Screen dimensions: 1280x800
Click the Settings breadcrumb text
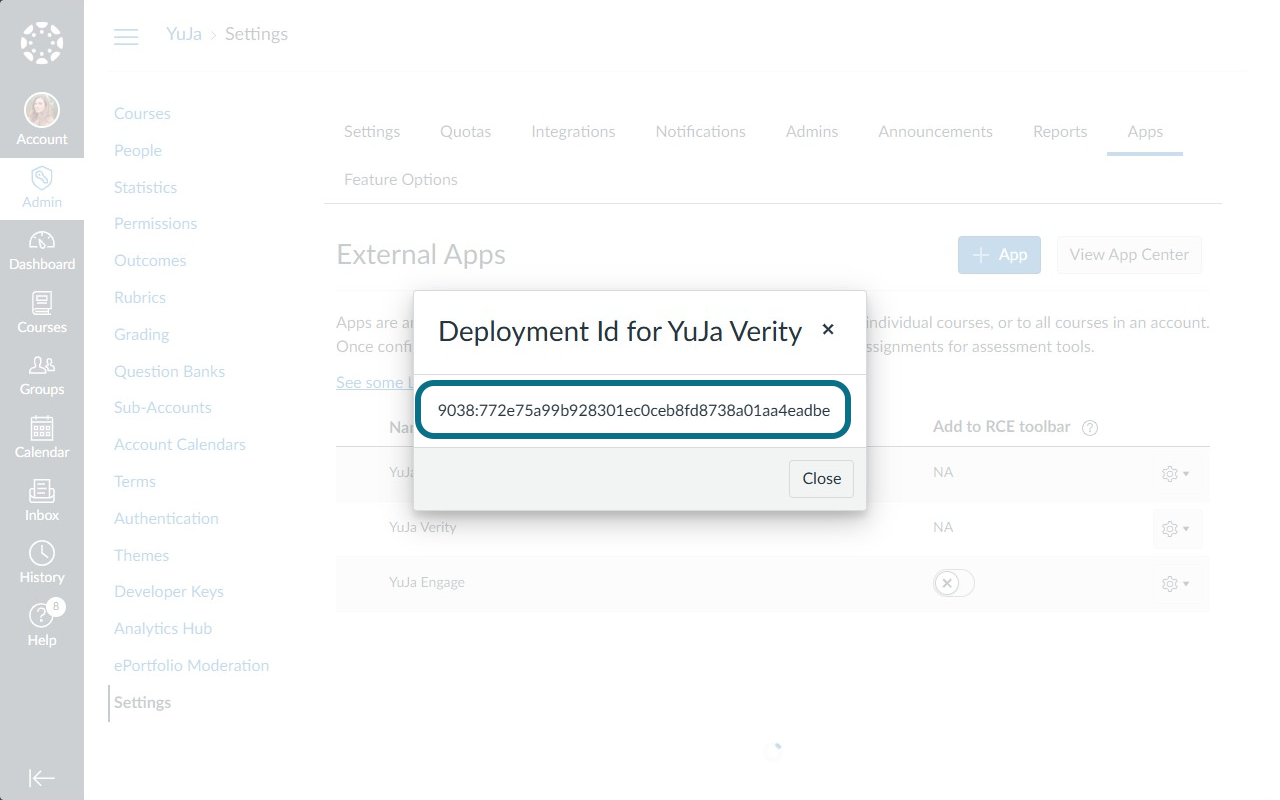tap(256, 34)
